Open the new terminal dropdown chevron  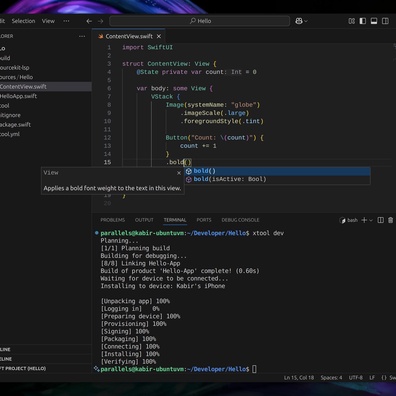[371, 220]
